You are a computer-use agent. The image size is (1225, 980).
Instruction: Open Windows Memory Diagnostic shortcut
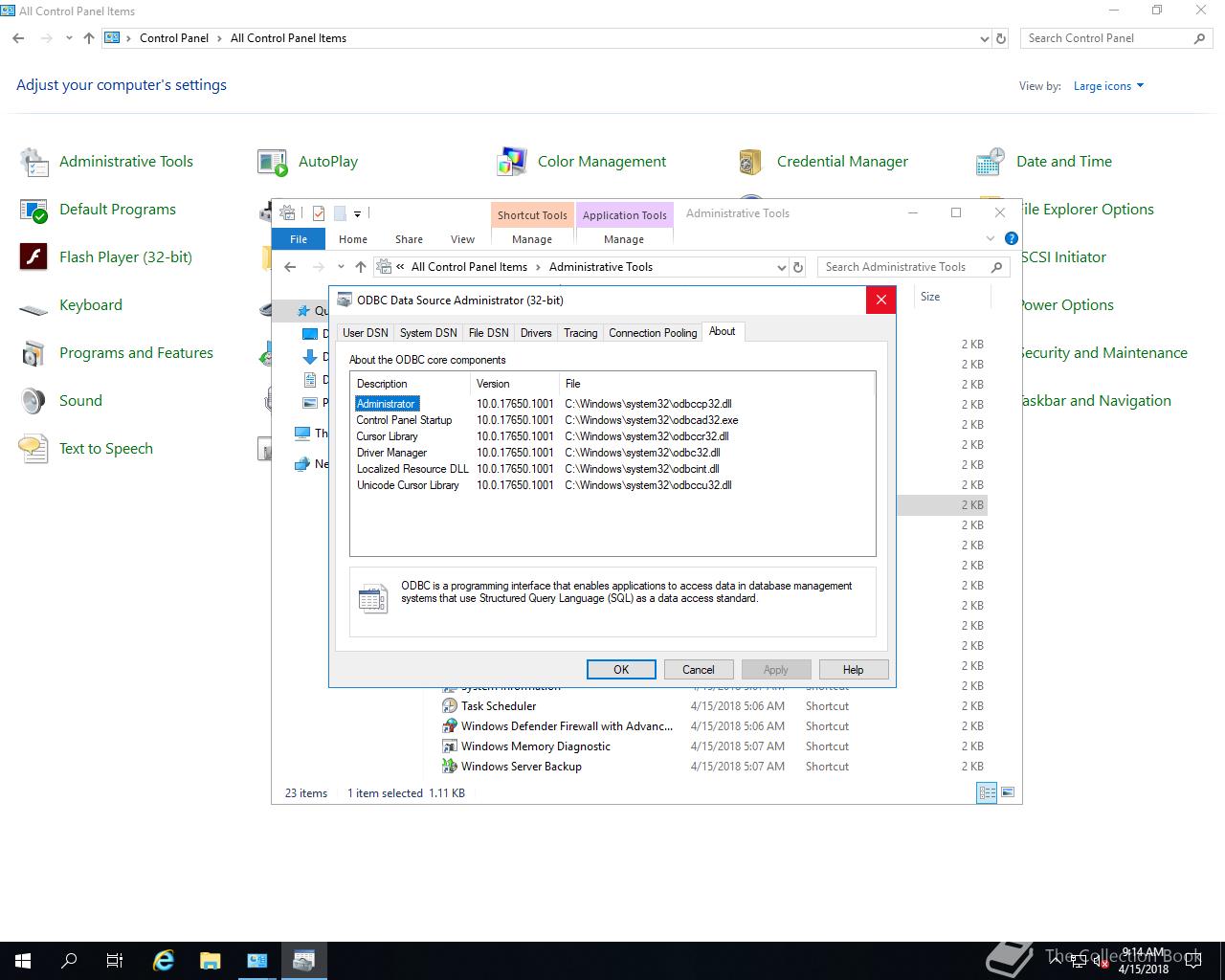pos(535,746)
